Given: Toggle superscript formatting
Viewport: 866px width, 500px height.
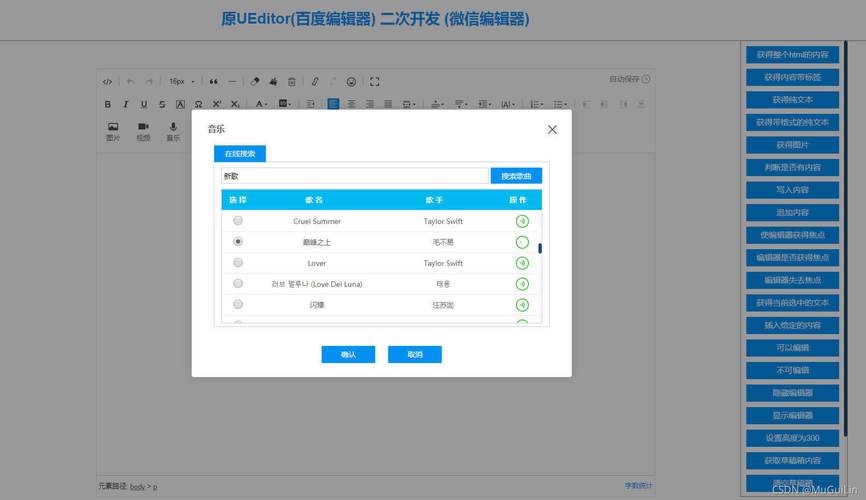Looking at the screenshot, I should pyautogui.click(x=216, y=104).
